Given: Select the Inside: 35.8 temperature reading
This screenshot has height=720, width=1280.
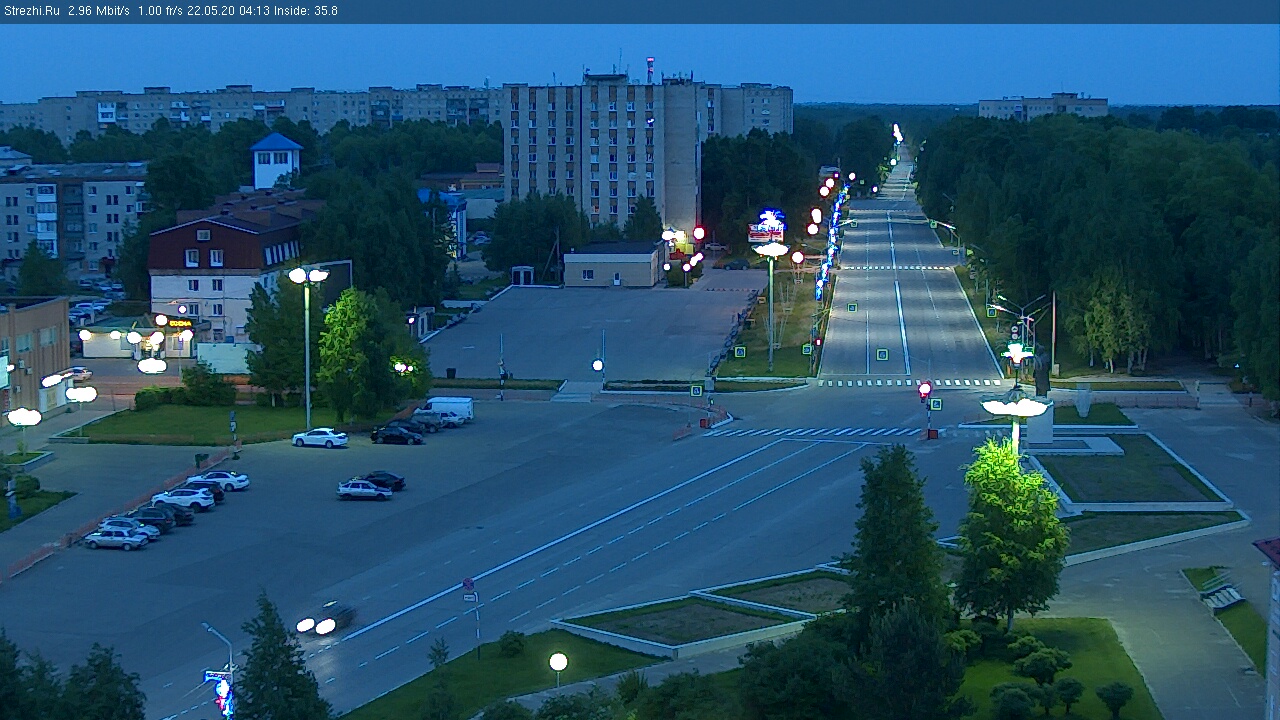Looking at the screenshot, I should (305, 11).
